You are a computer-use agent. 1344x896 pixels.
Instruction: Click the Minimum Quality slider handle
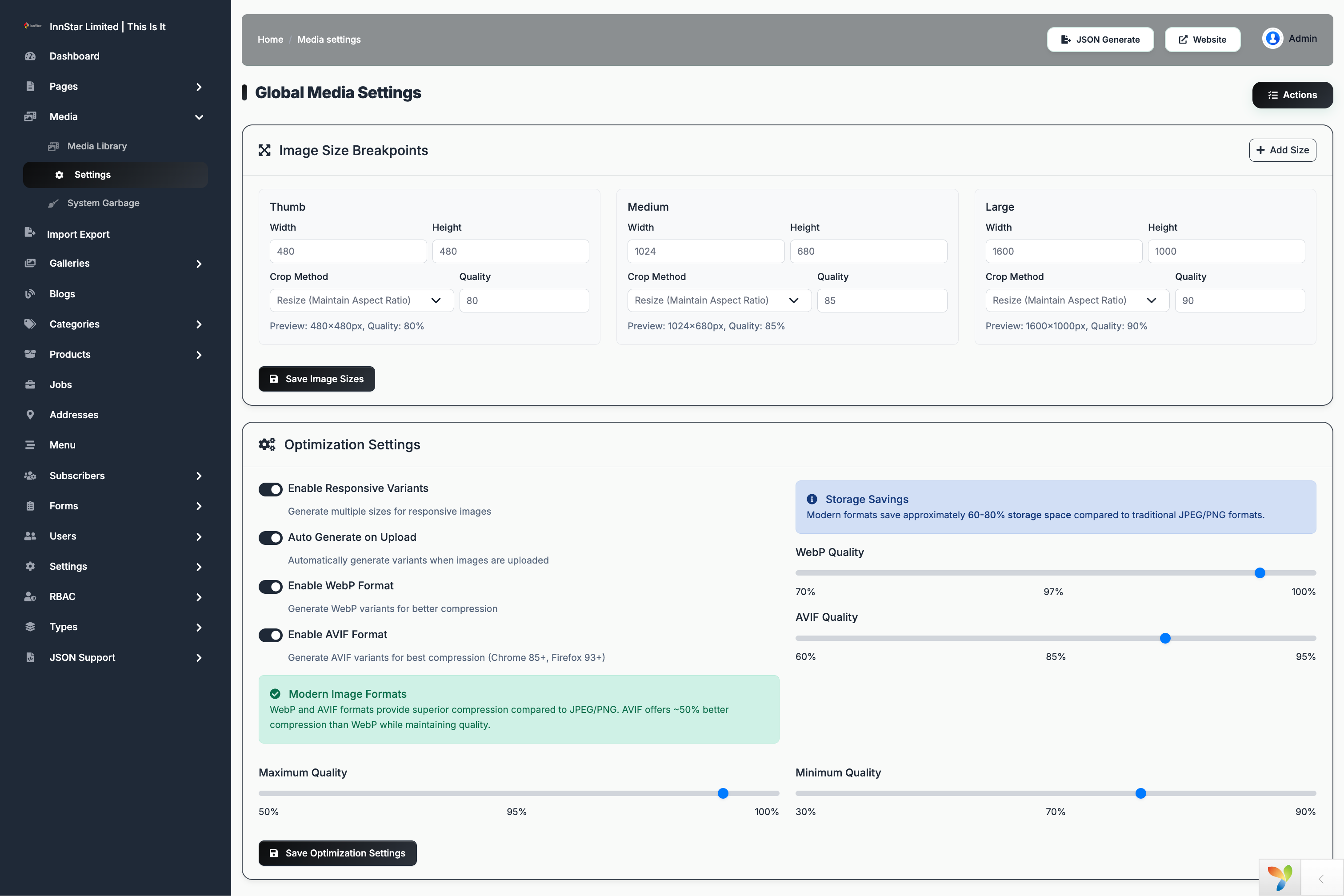1140,793
